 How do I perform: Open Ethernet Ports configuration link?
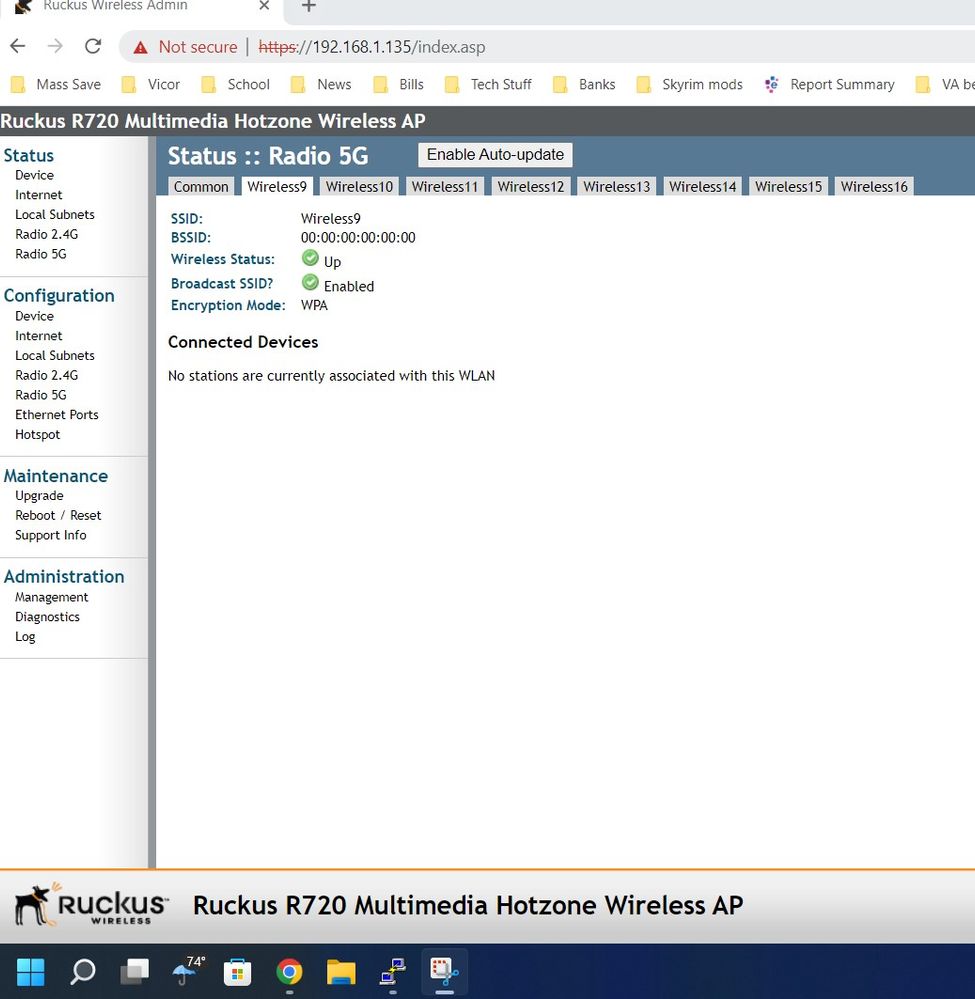coord(56,415)
